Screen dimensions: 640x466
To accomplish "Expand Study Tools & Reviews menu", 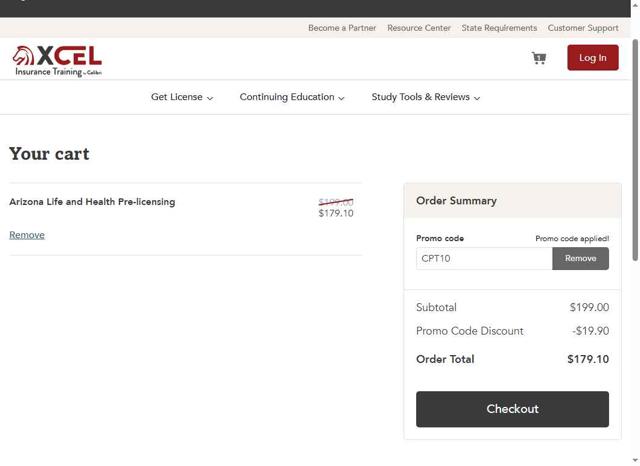I will [426, 97].
